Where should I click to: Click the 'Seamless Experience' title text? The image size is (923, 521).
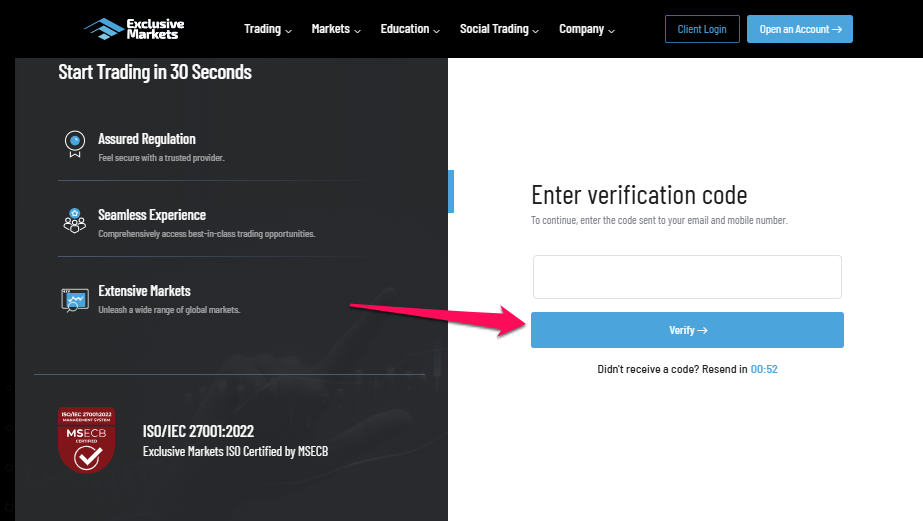152,215
